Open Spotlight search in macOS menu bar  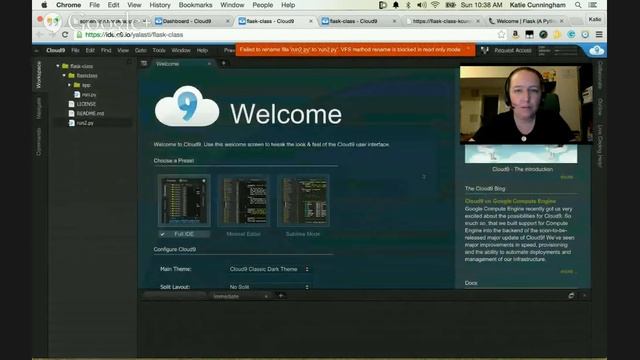[578, 5]
